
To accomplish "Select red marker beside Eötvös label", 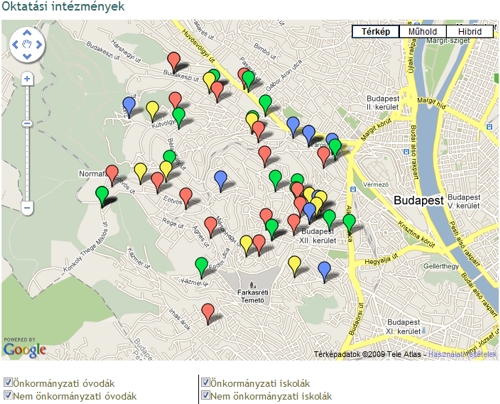I will click(186, 196).
